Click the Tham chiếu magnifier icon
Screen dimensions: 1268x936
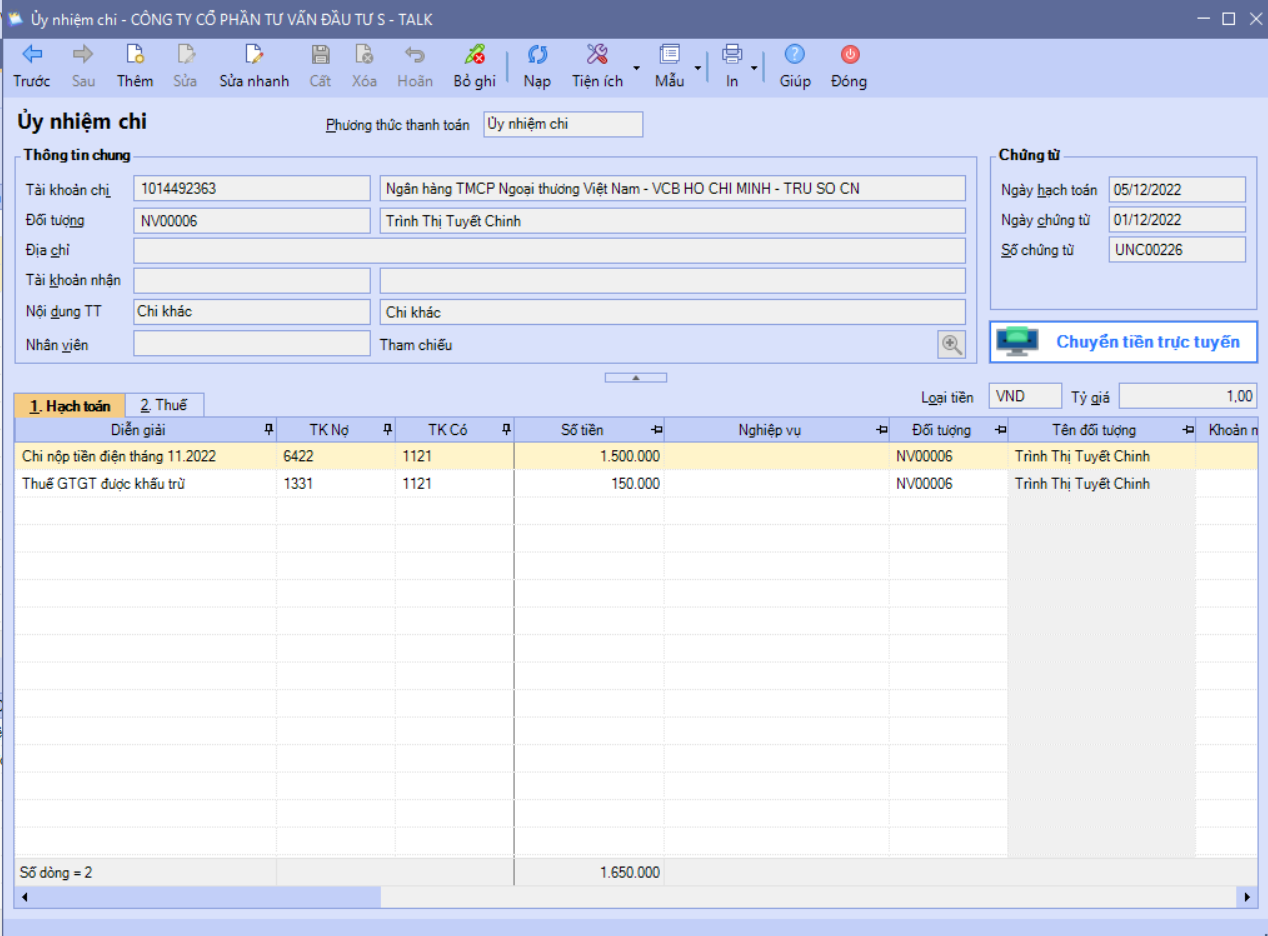tap(951, 345)
